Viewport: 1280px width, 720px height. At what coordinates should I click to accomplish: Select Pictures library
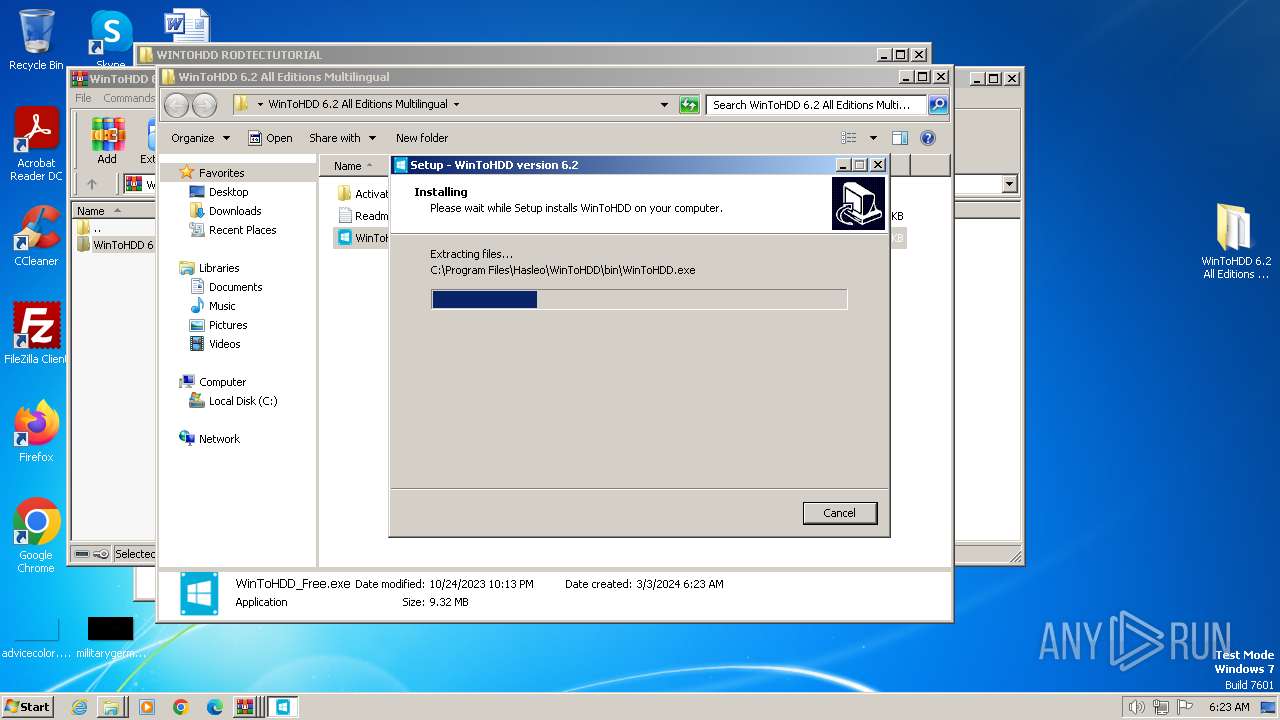(x=228, y=325)
